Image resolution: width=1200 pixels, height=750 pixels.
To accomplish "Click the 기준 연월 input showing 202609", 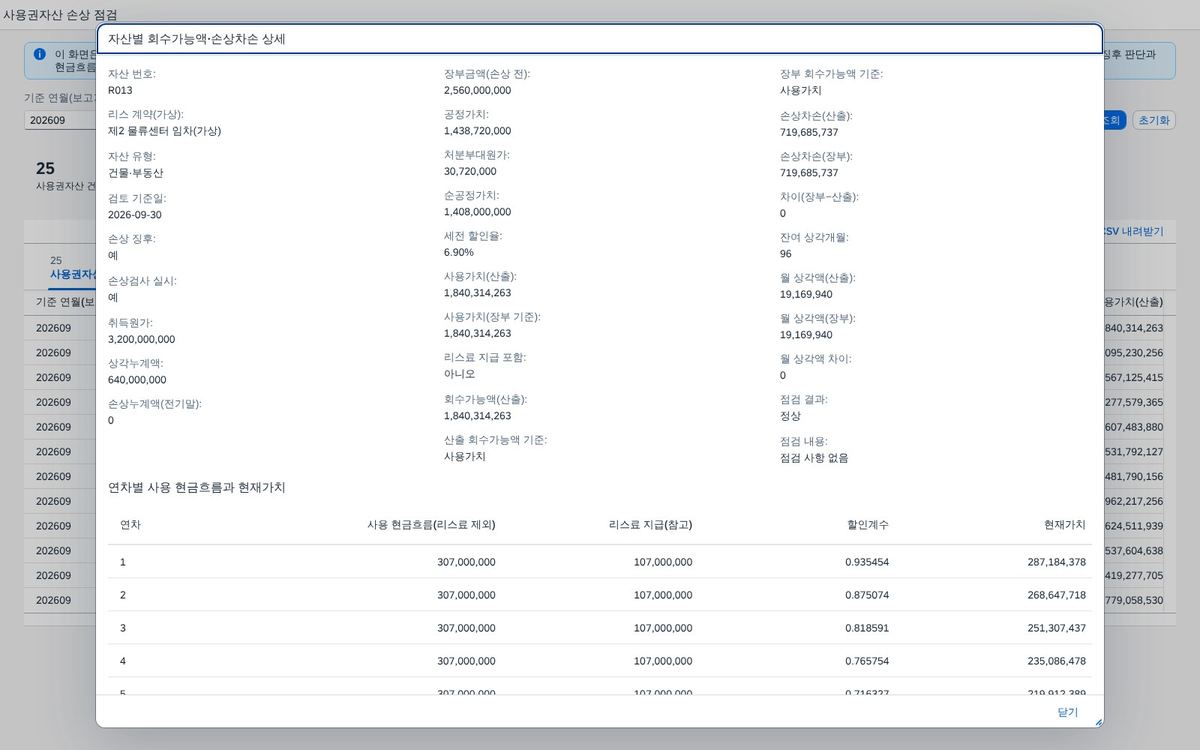I will point(60,120).
